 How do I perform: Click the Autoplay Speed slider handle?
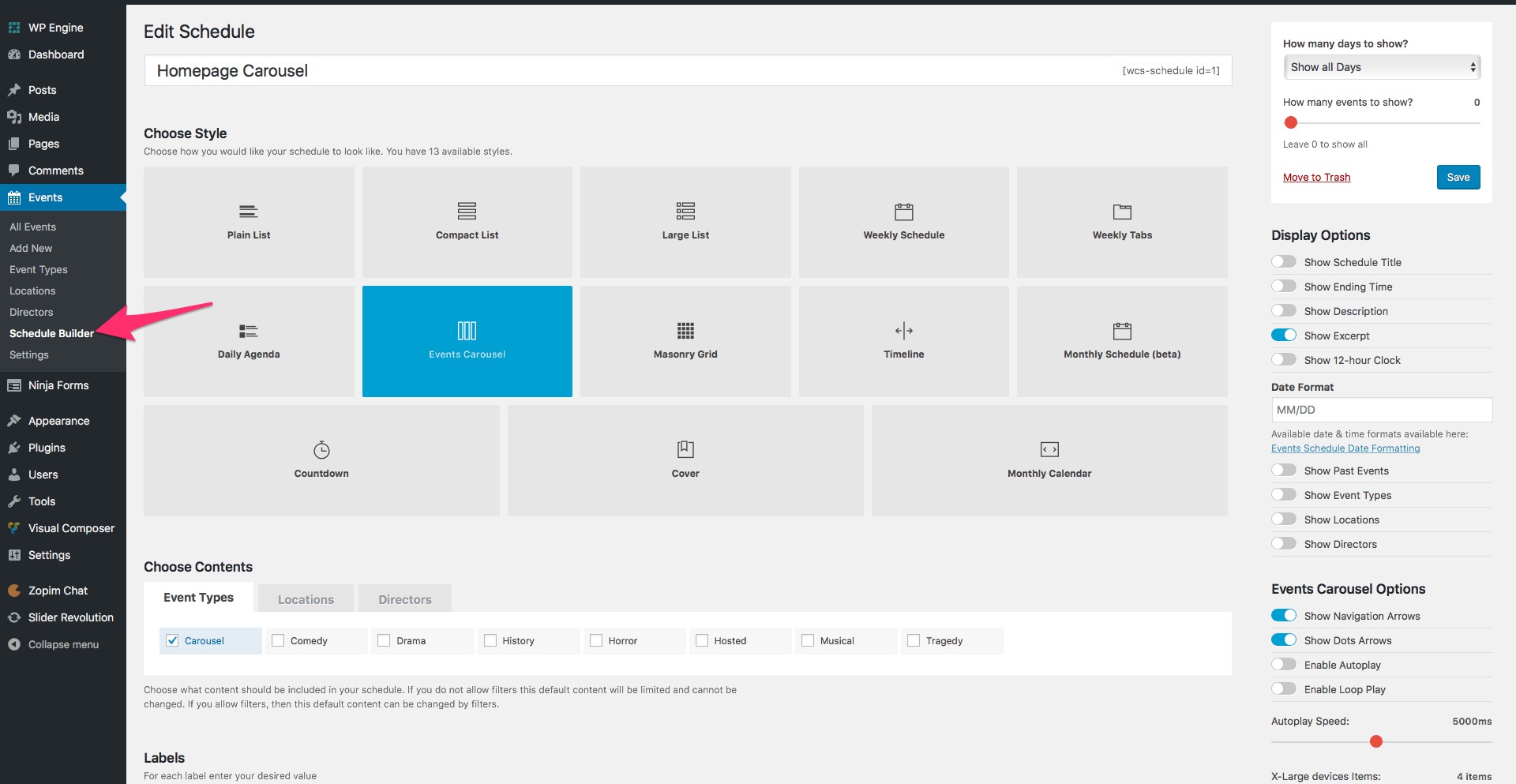point(1376,741)
